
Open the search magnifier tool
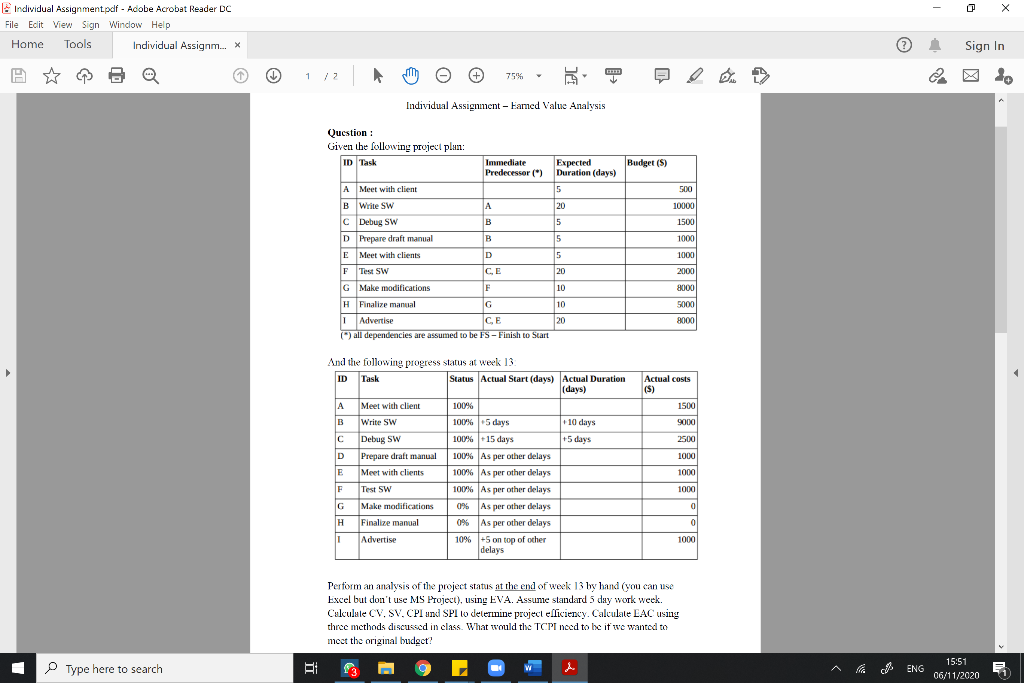(148, 75)
